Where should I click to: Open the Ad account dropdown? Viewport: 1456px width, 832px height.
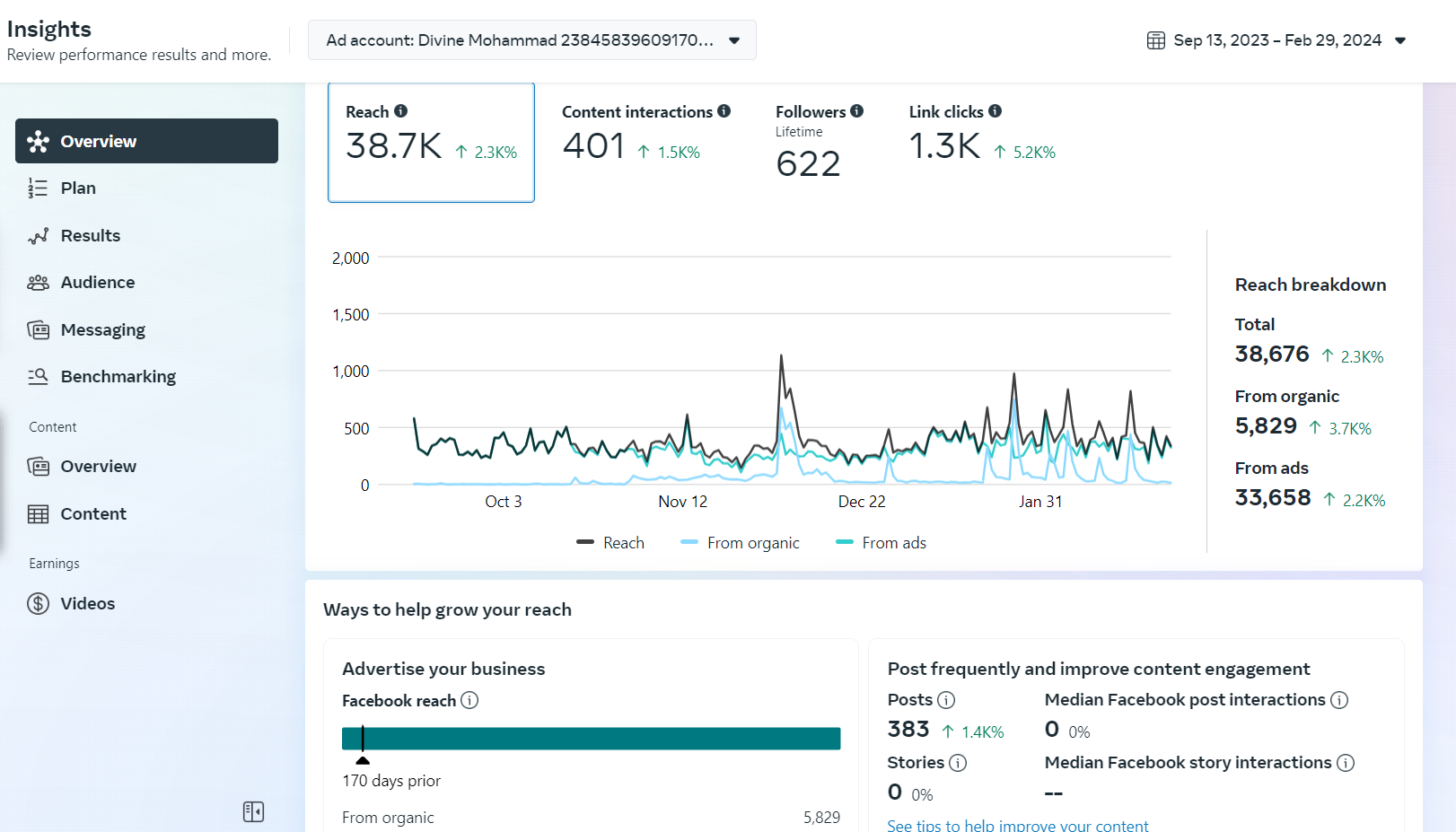tap(531, 40)
